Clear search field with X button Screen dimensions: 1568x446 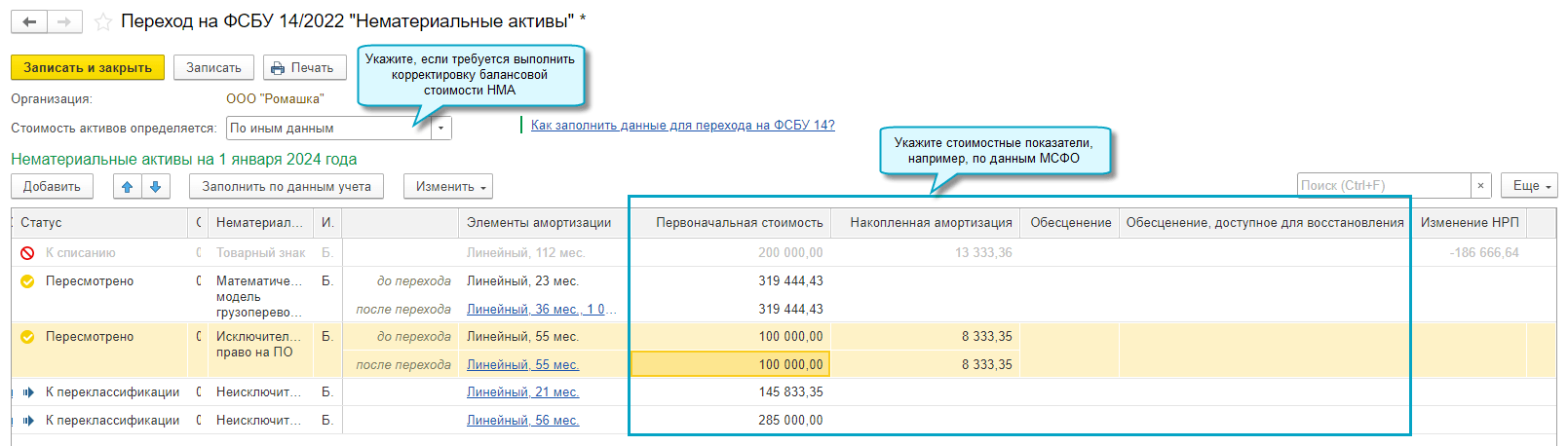tap(1481, 185)
